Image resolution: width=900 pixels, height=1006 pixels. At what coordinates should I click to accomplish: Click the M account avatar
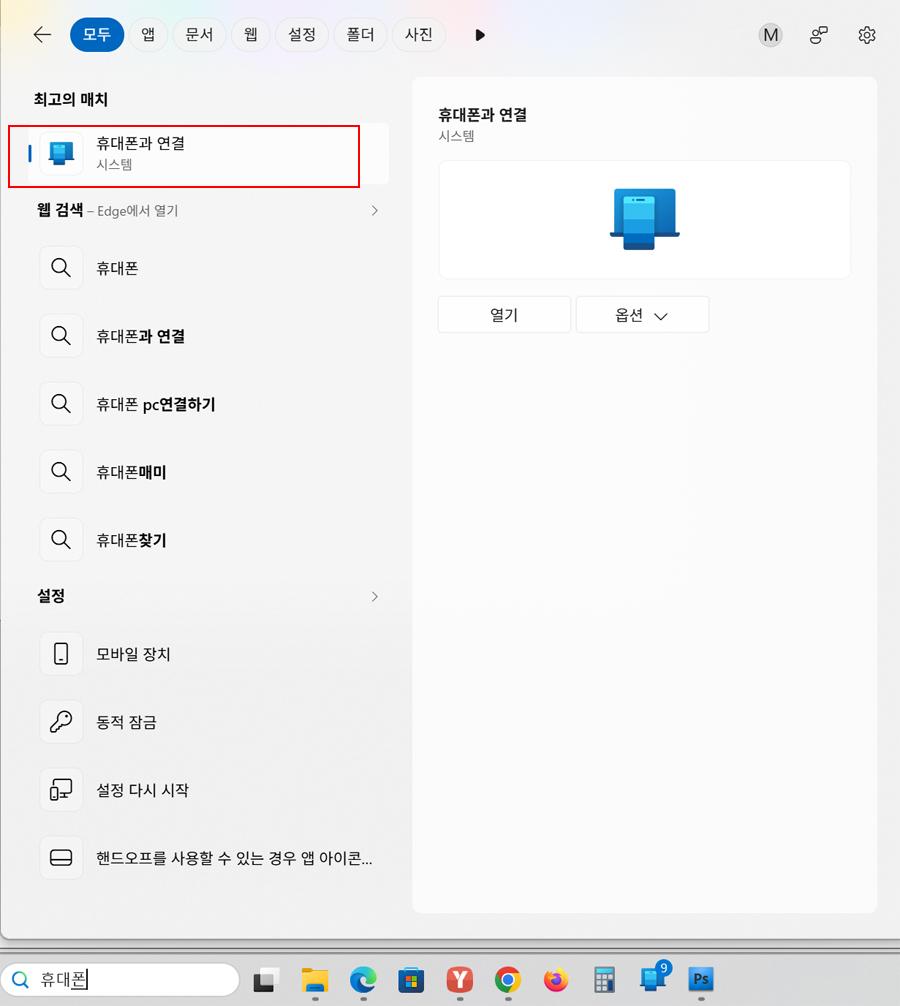770,35
